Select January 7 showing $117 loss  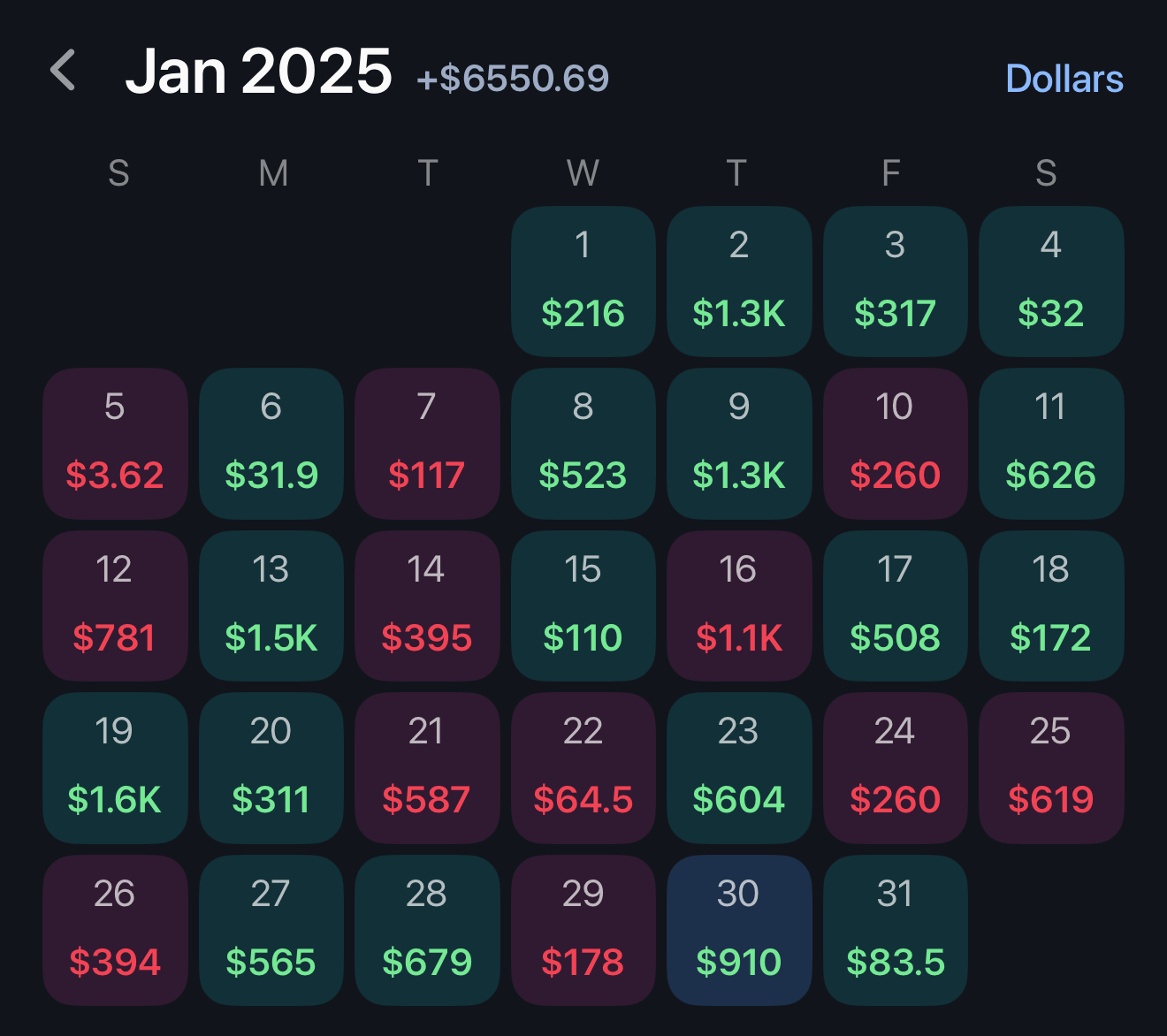[x=427, y=444]
